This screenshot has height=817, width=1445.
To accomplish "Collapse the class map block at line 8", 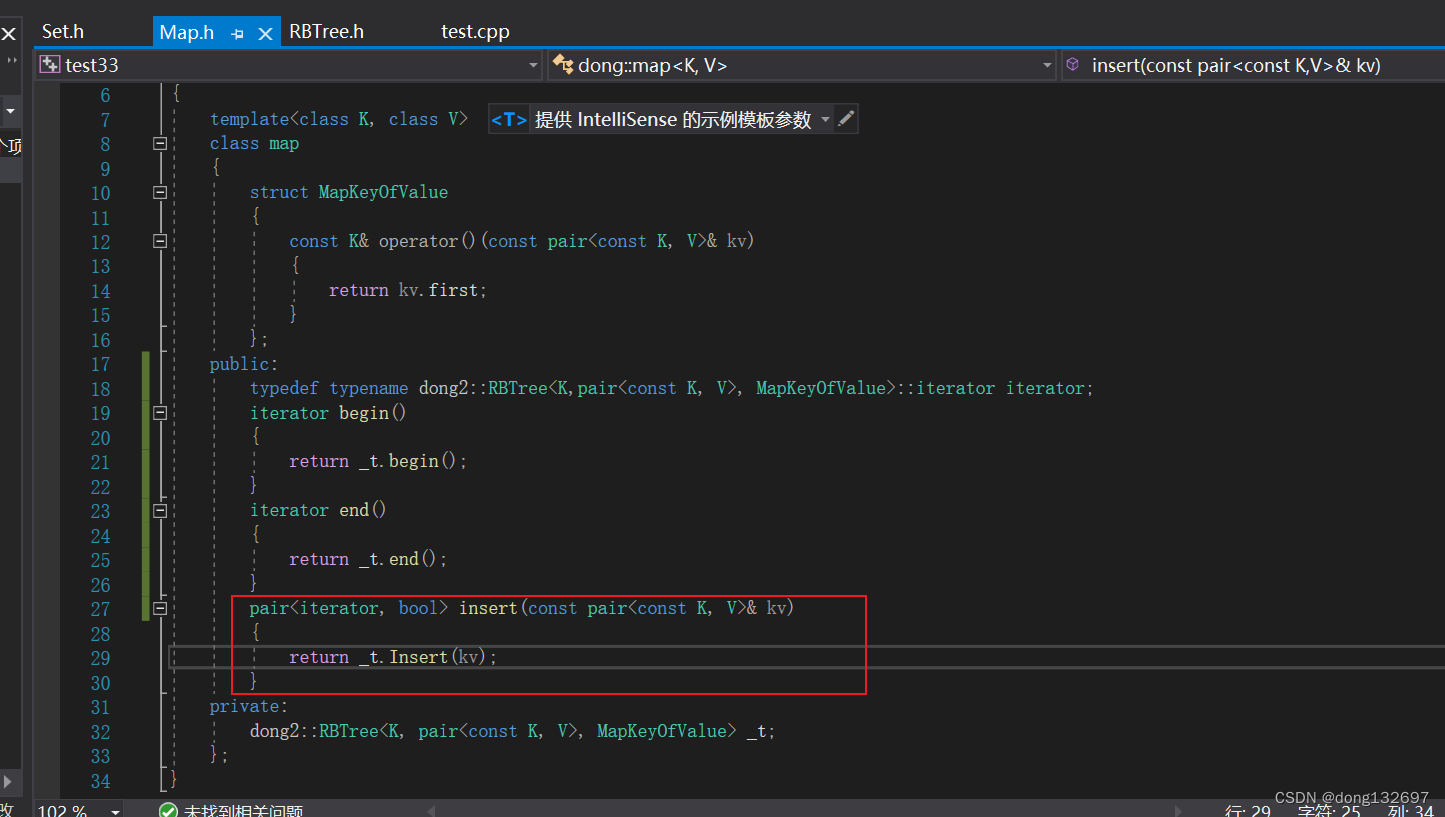I will pos(160,143).
